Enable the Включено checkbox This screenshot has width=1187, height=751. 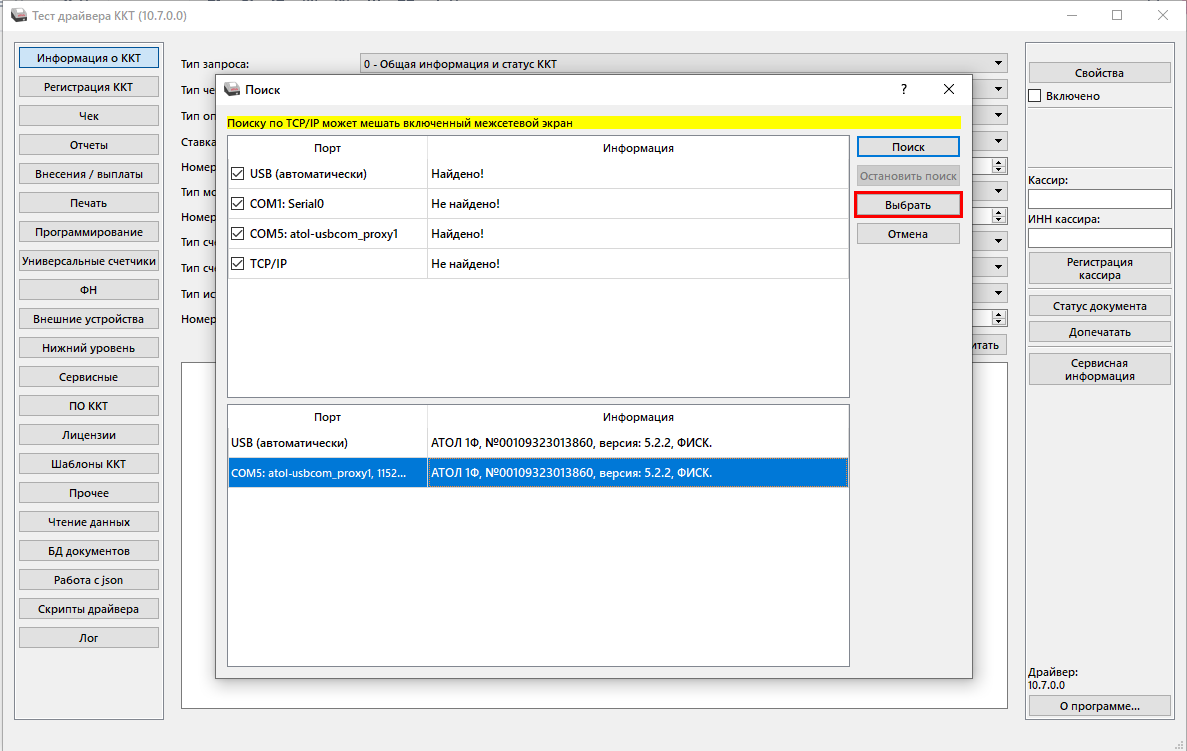1035,96
